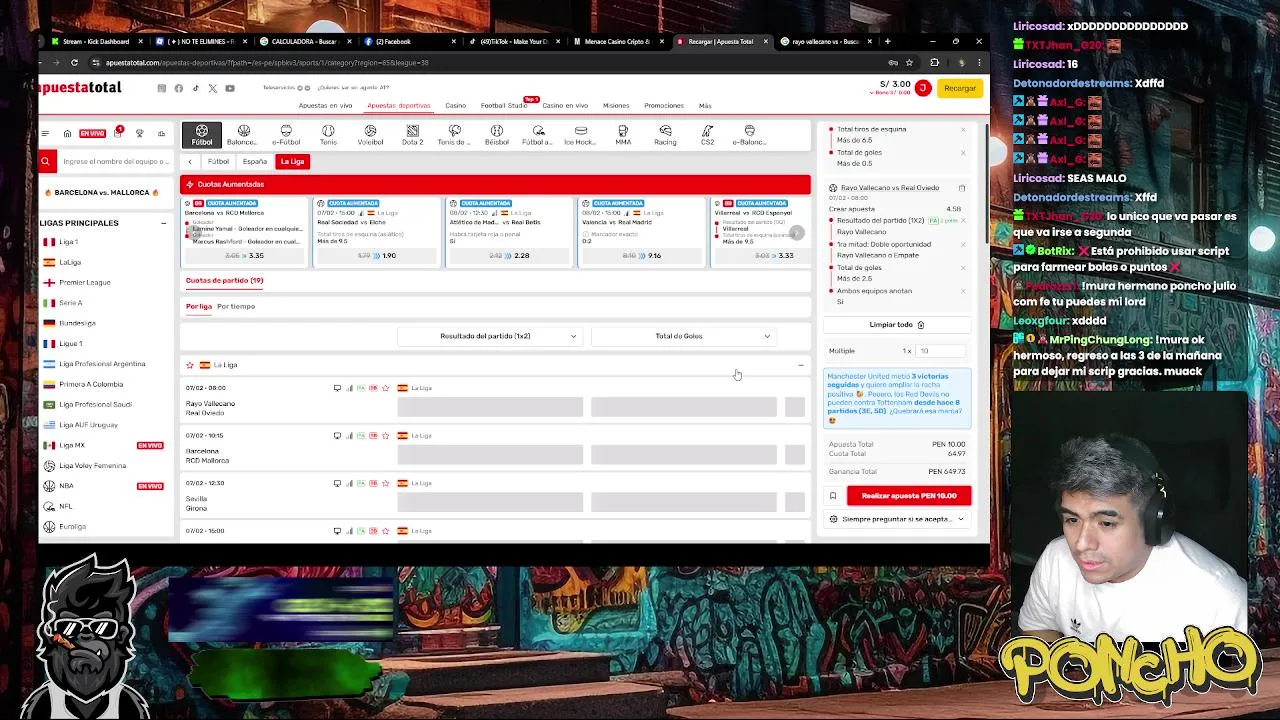Open Casino menu item
1280x720 pixels.
455,105
